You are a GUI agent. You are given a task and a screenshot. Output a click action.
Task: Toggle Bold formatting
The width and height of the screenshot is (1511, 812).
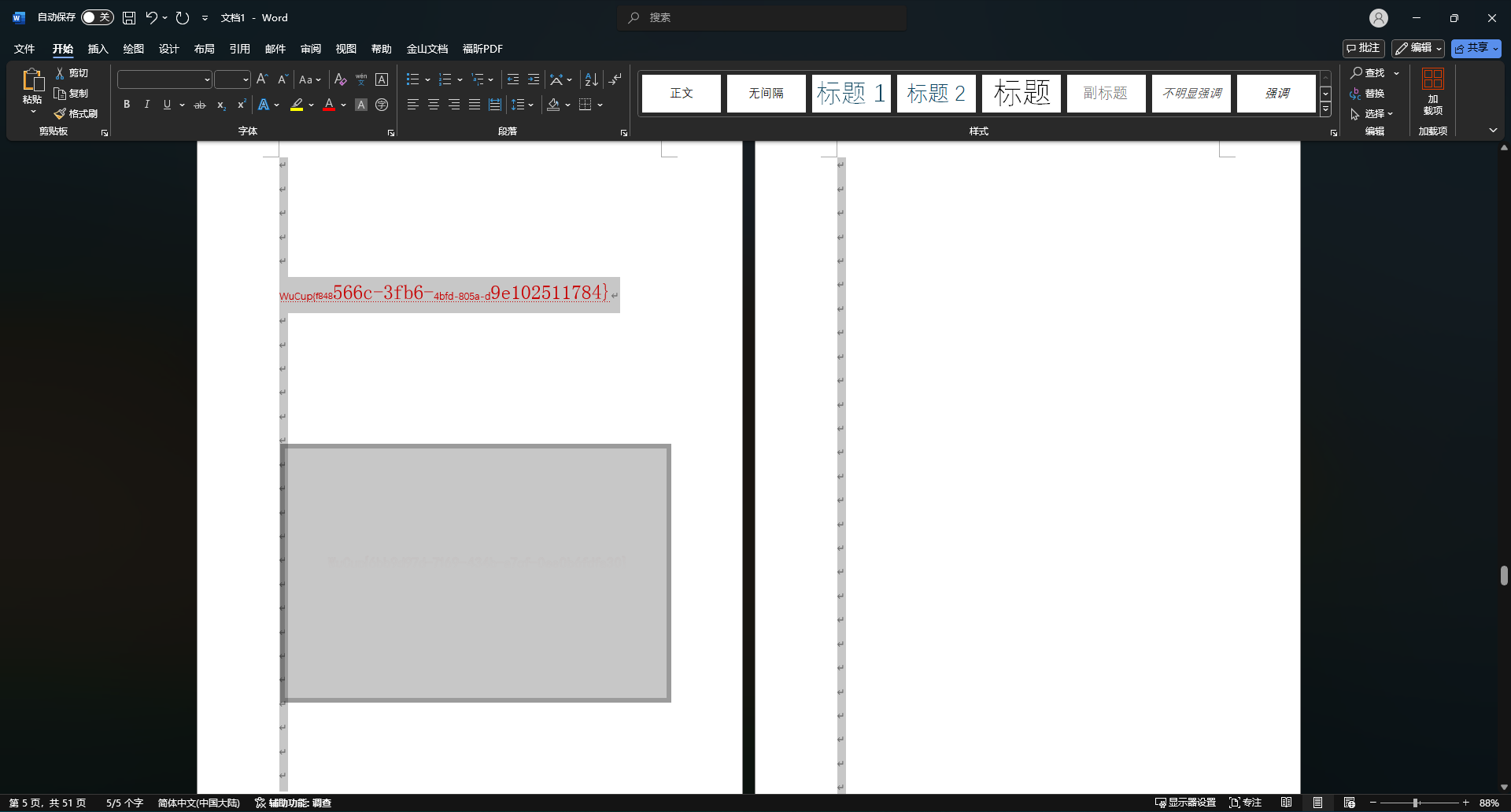[x=127, y=105]
